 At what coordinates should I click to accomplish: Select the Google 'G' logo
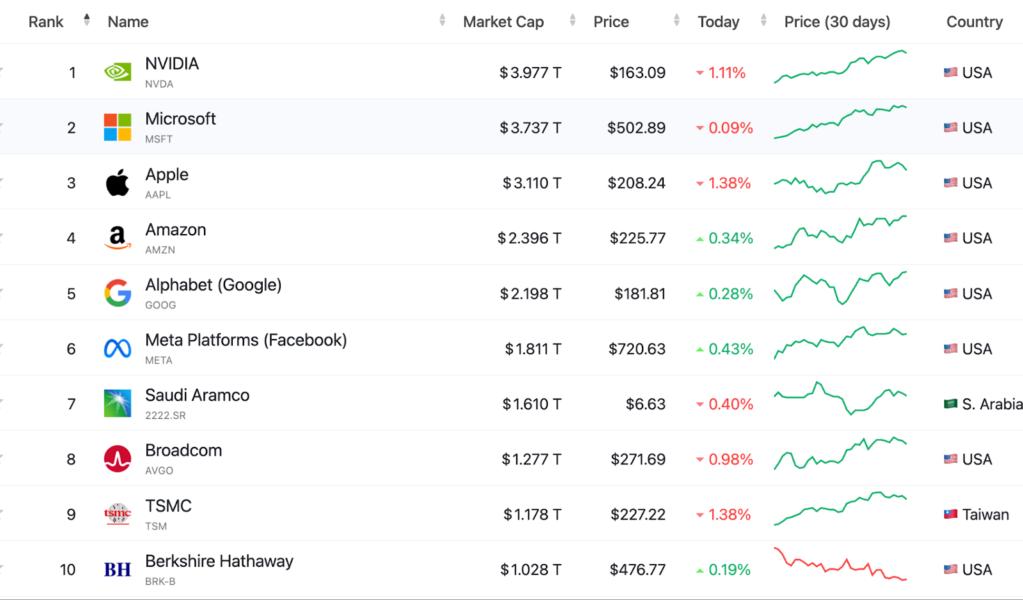coord(117,291)
